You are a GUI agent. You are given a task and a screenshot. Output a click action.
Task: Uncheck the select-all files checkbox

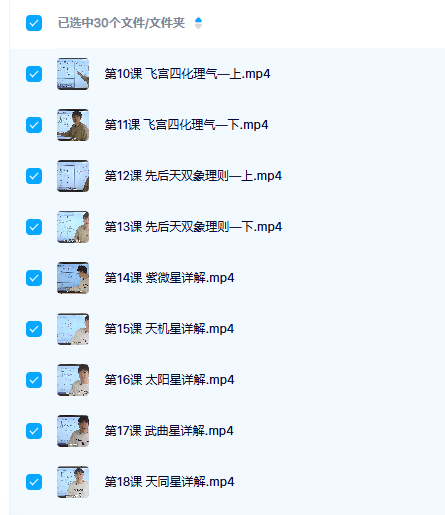tap(34, 23)
